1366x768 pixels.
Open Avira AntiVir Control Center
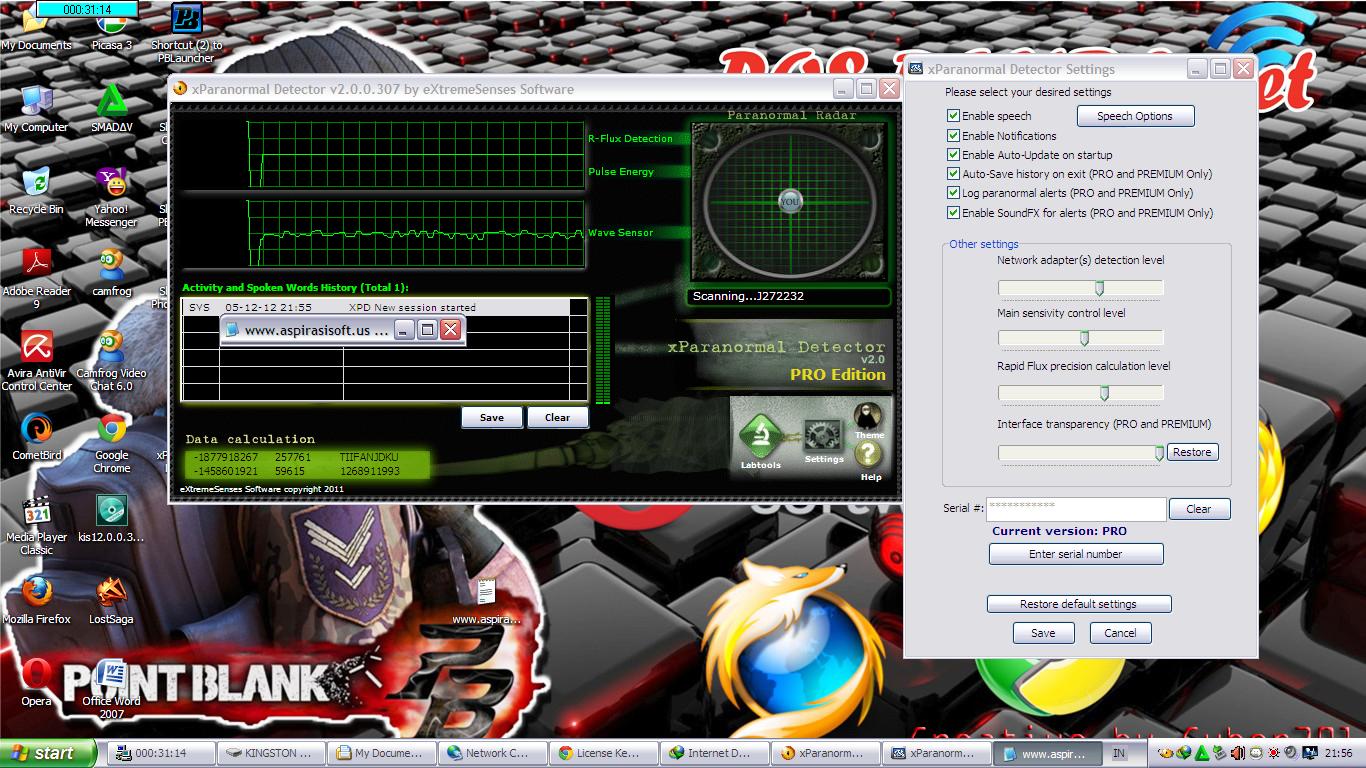(x=37, y=361)
